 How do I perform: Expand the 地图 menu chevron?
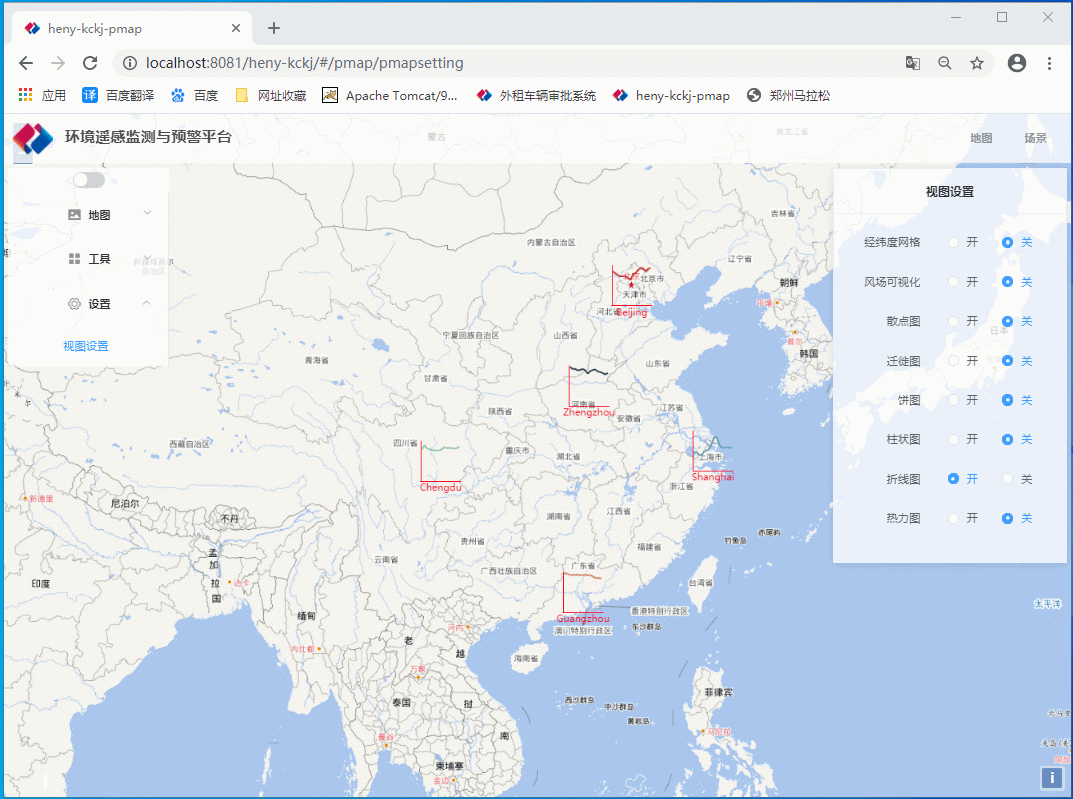147,213
